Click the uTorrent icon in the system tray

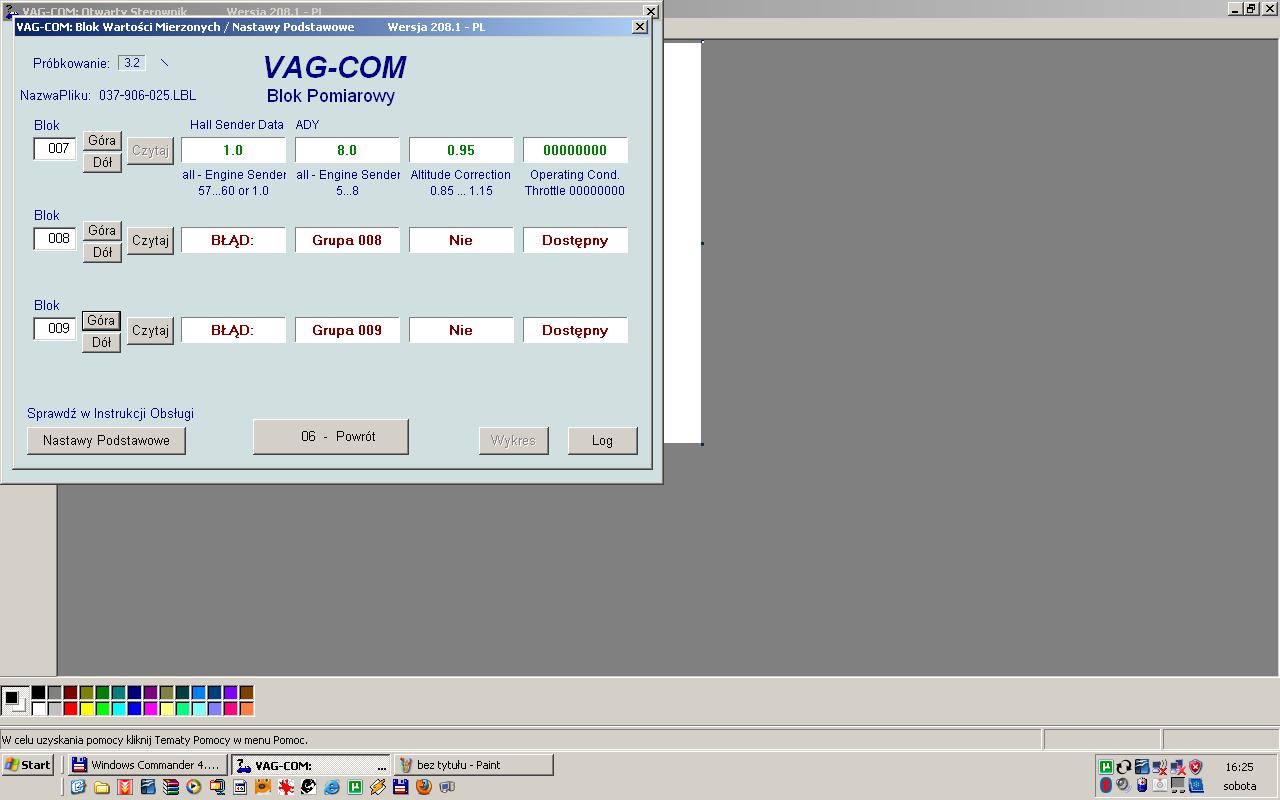[1106, 767]
